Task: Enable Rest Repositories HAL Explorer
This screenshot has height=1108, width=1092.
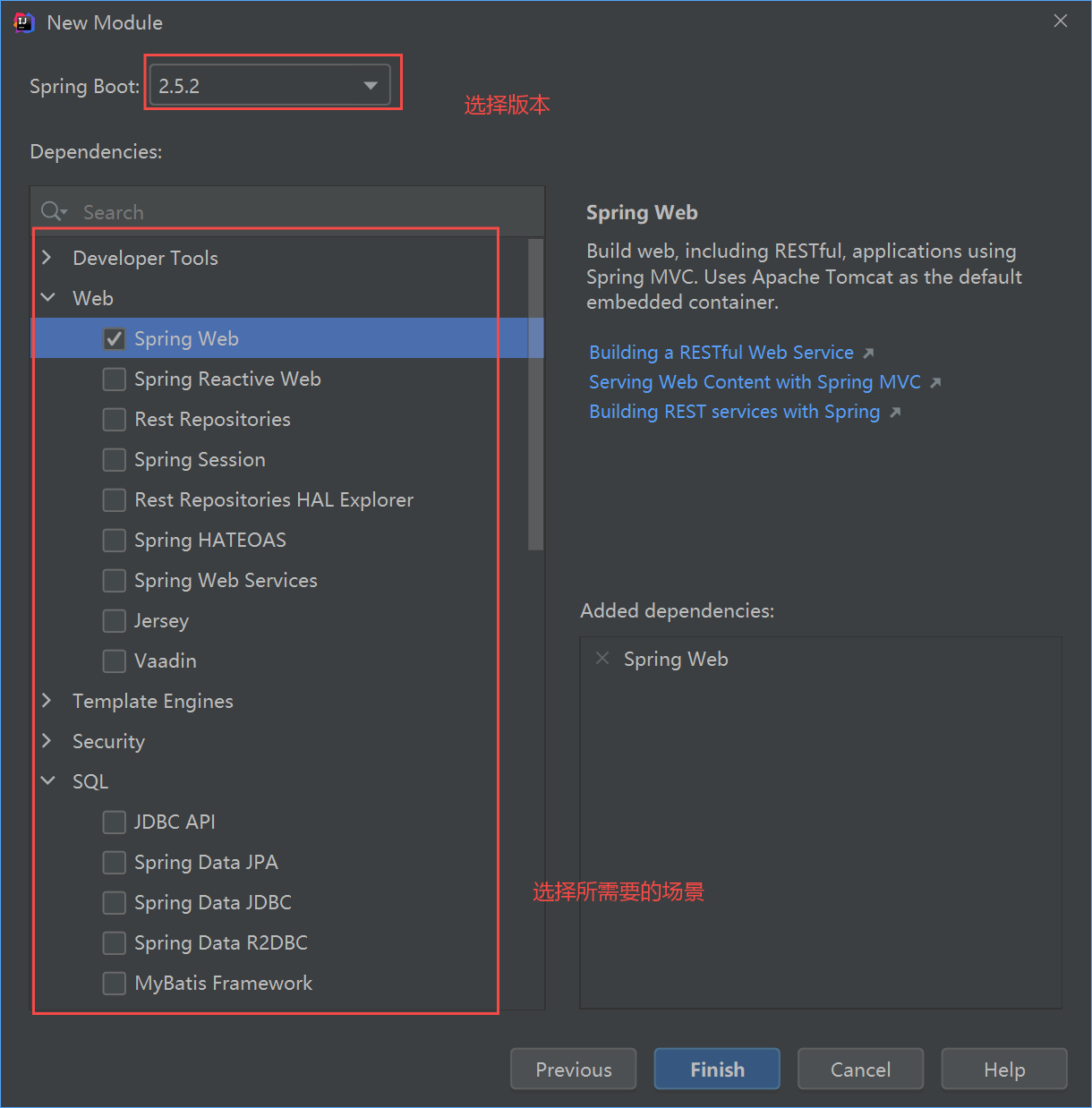Action: tap(114, 499)
